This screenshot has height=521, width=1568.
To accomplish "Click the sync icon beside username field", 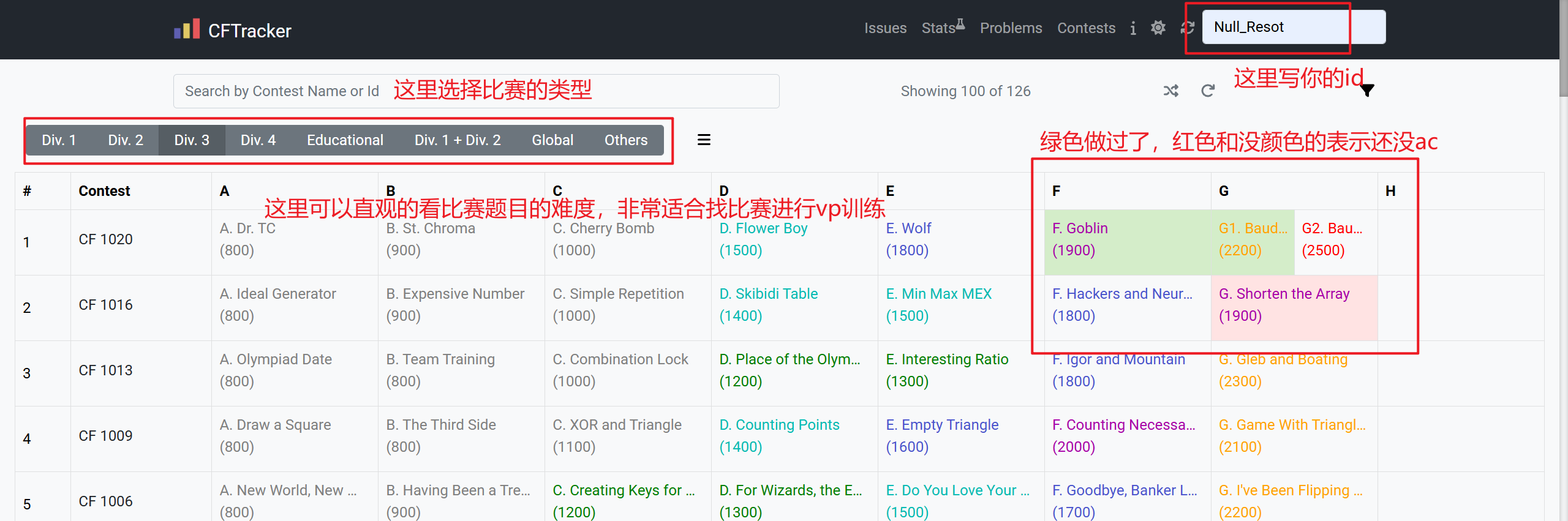I will point(1187,28).
